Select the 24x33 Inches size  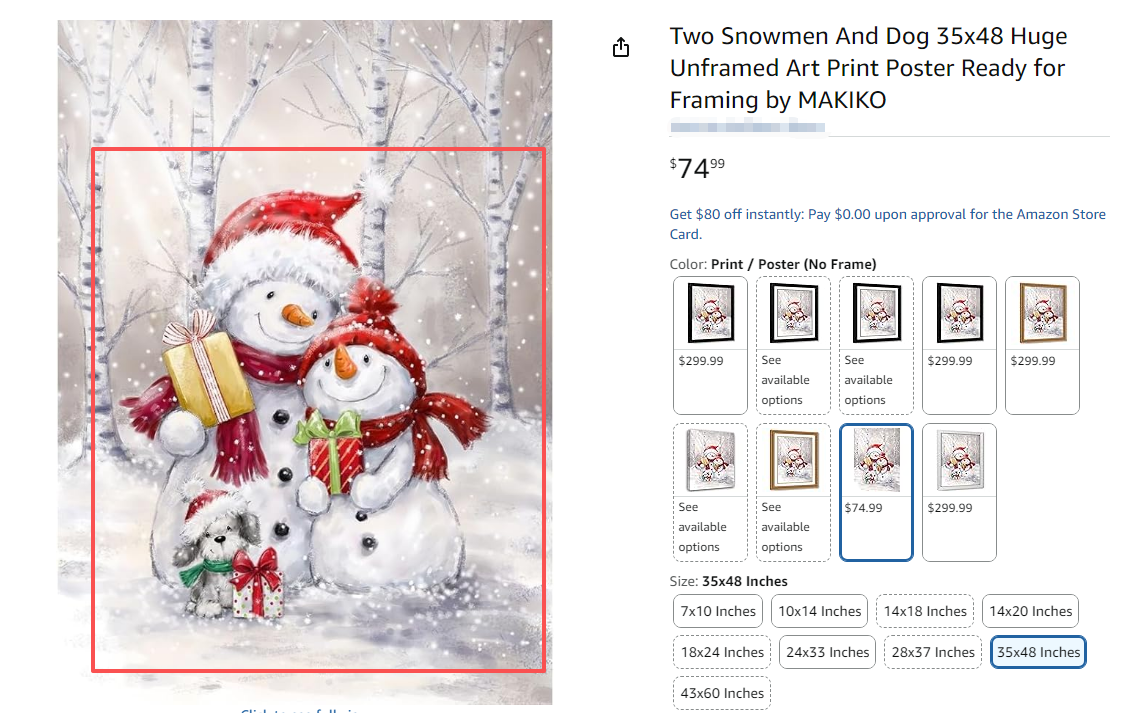click(x=827, y=652)
